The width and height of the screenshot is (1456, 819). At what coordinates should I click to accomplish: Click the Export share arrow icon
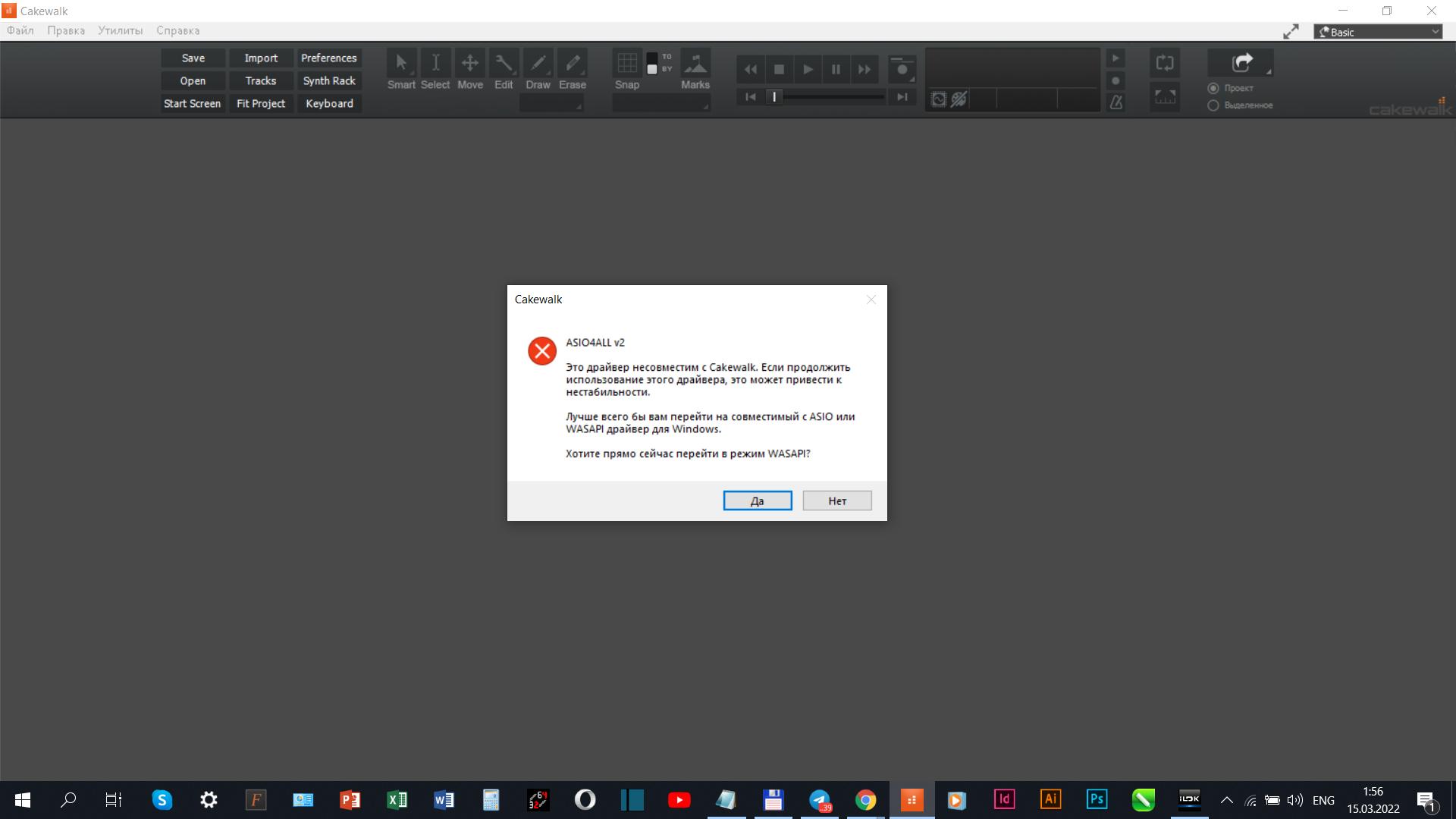(x=1241, y=62)
